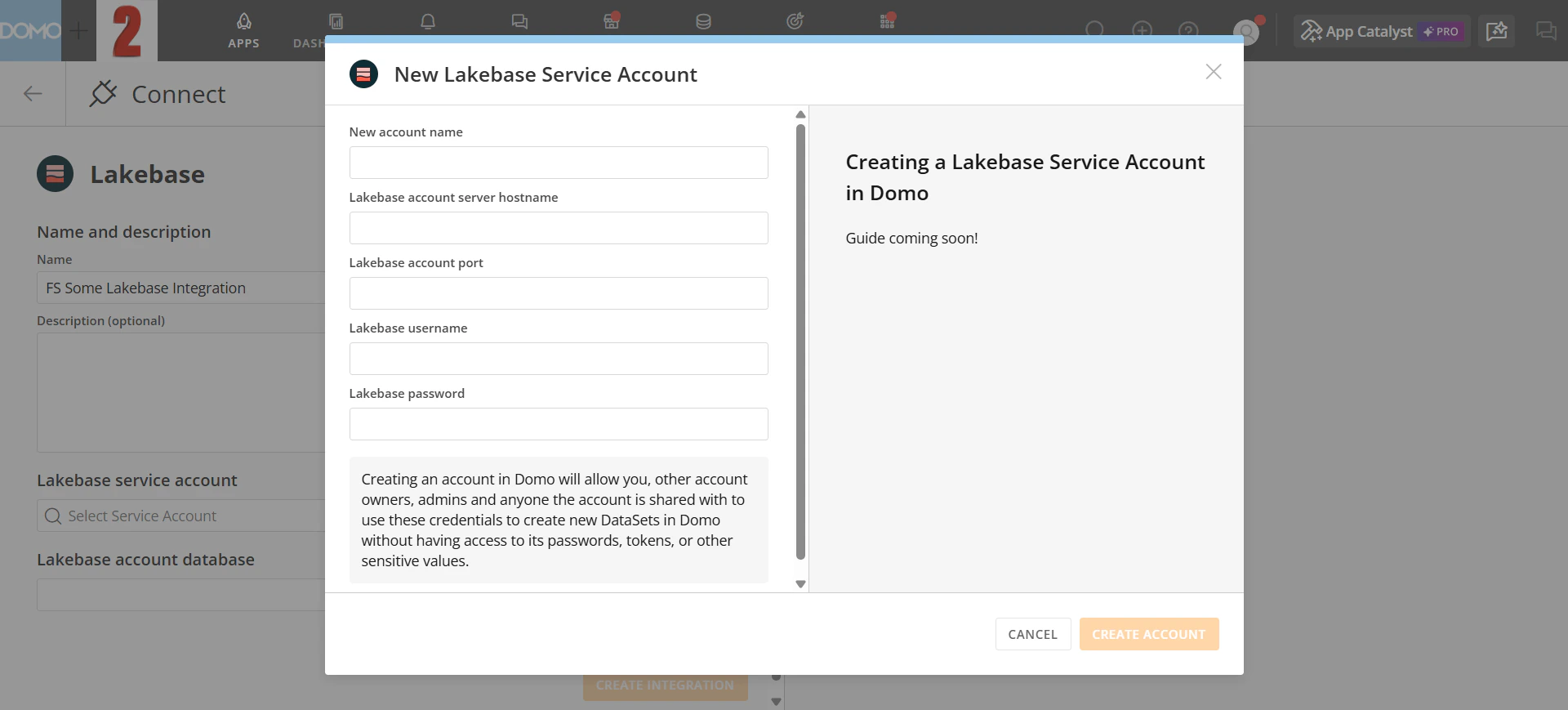Image resolution: width=1568 pixels, height=710 pixels.
Task: Click the 'Guide coming soon!' text
Action: point(911,238)
